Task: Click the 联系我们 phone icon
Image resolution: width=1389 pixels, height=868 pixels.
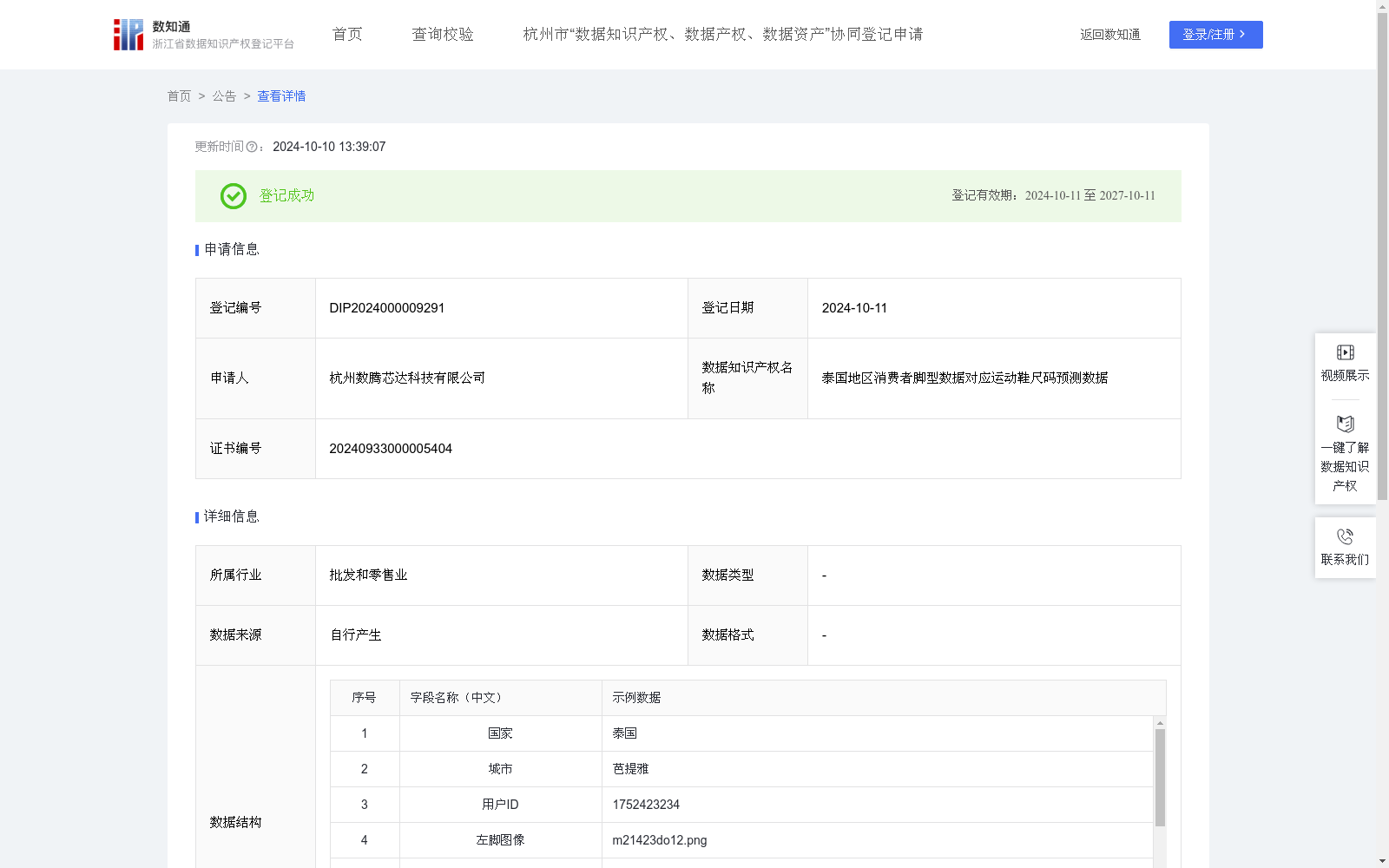Action: tap(1345, 536)
